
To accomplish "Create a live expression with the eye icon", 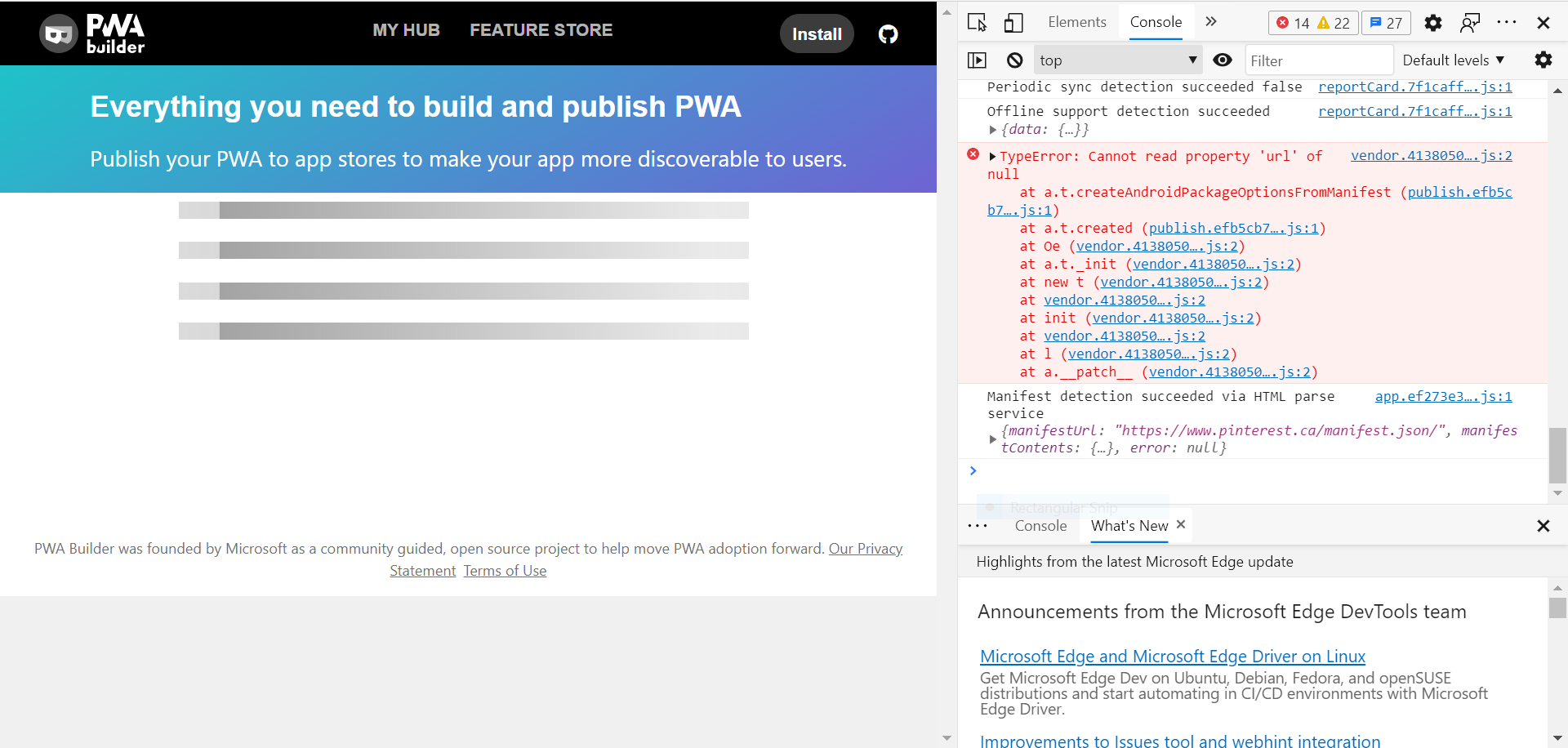I will 1223,60.
